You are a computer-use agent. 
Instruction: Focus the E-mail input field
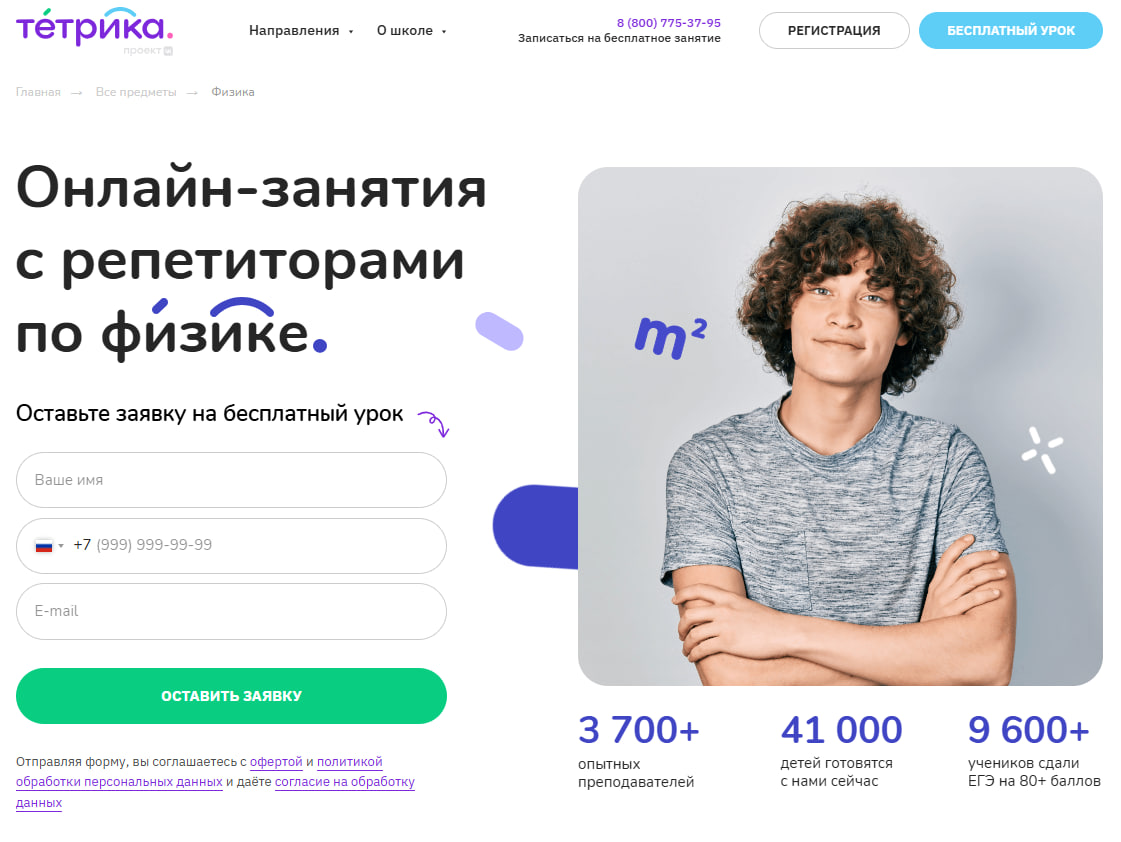click(x=231, y=612)
